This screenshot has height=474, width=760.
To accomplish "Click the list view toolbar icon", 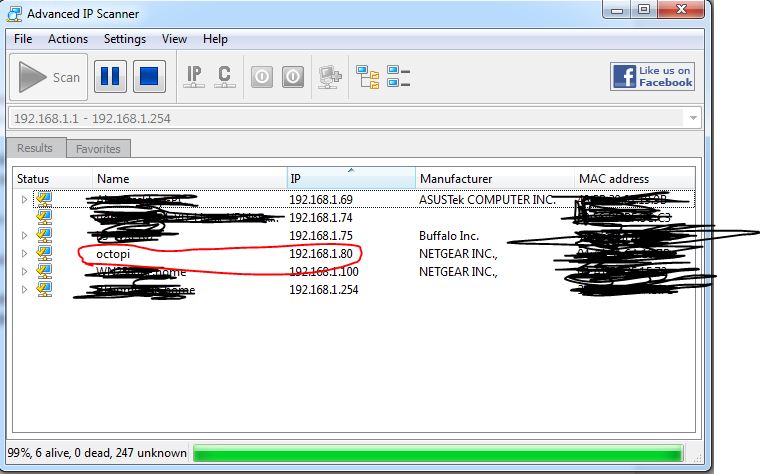I will 398,77.
